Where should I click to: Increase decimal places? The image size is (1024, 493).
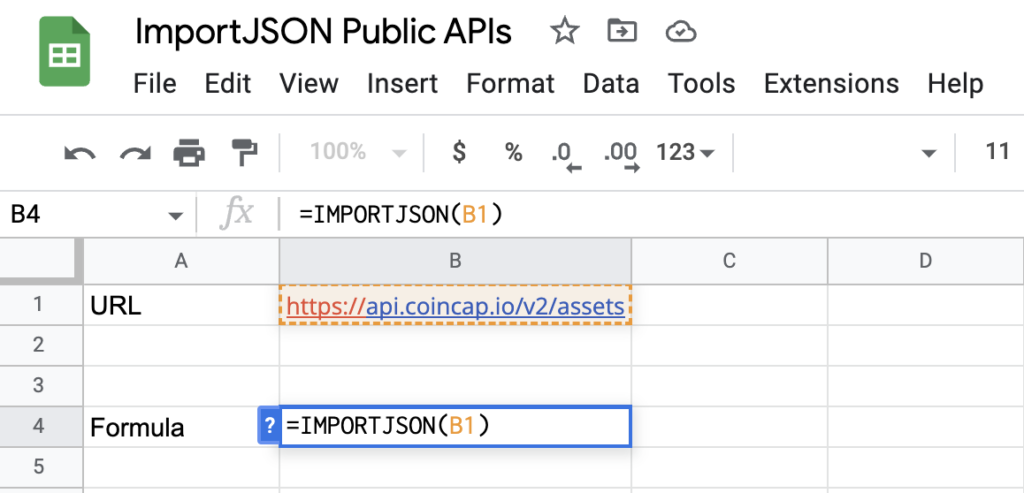621,154
